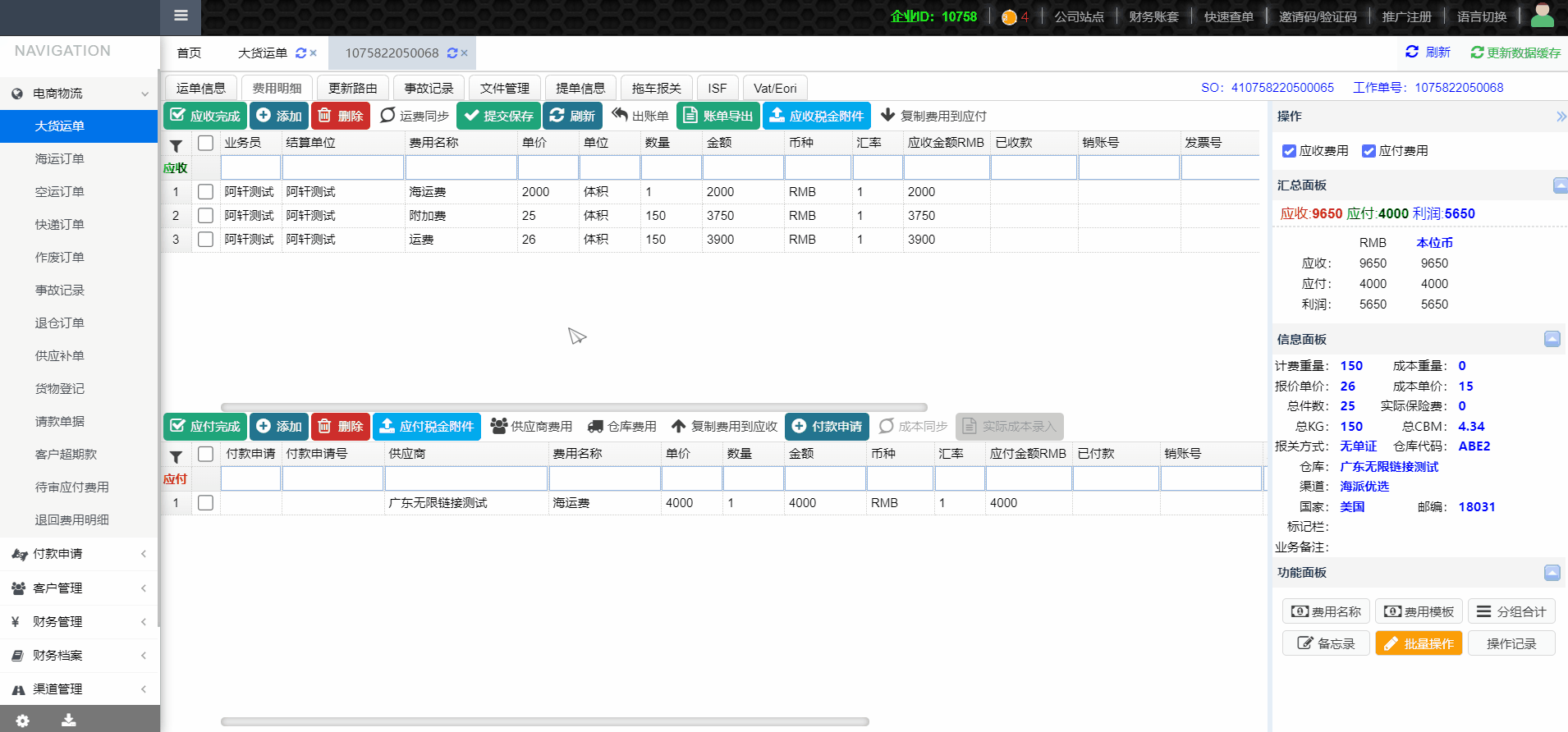1568x732 pixels.
Task: Open 付款申请 from payable toolbar
Action: pyautogui.click(x=827, y=426)
